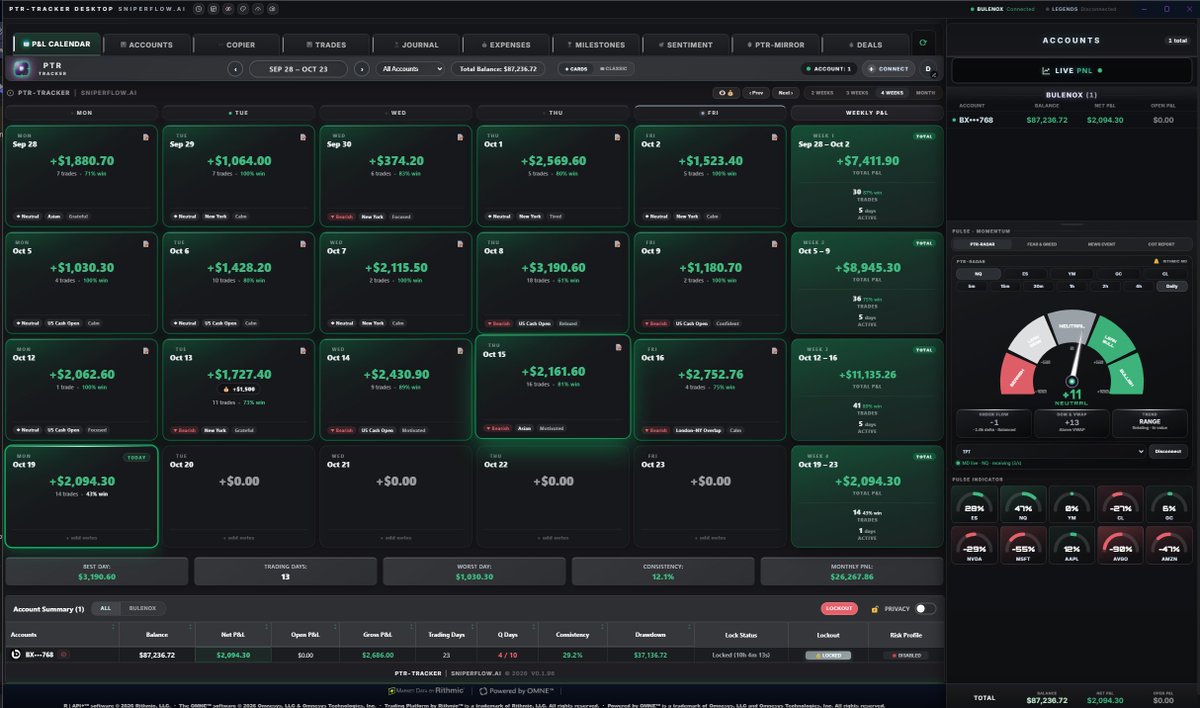Image resolution: width=1200 pixels, height=708 pixels.
Task: Click the refresh icon beside the Deals tab
Action: [925, 44]
